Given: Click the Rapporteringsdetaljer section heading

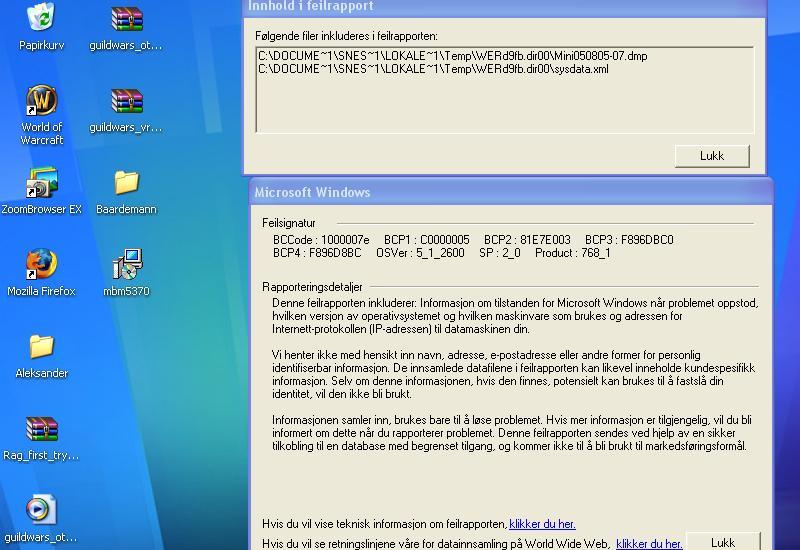Looking at the screenshot, I should coord(312,287).
